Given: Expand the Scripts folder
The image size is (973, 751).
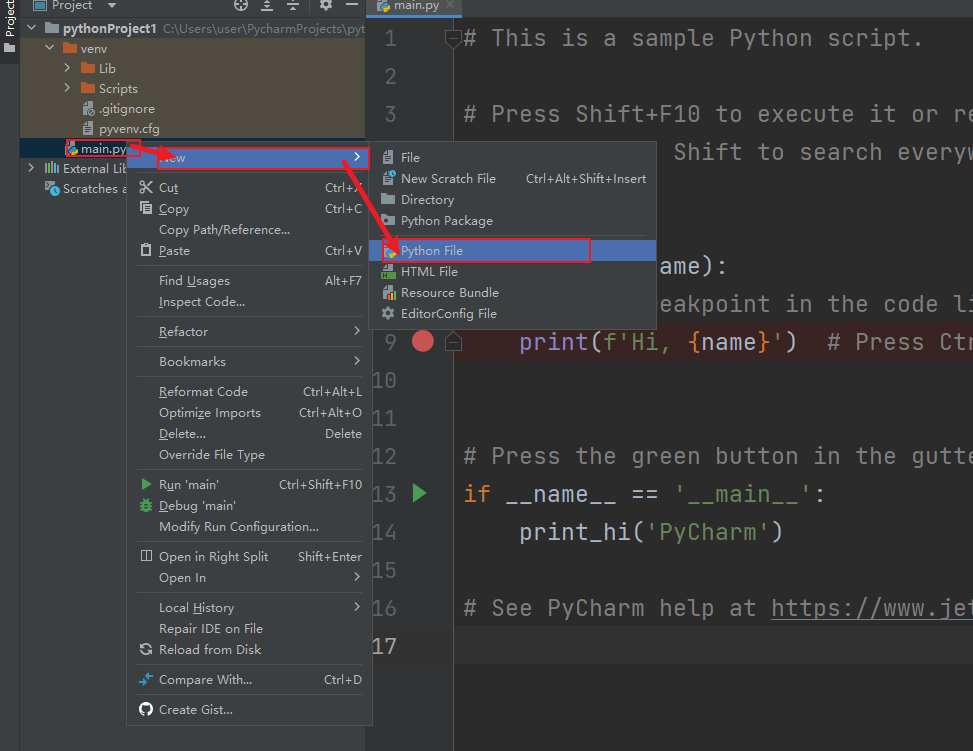Looking at the screenshot, I should 66,88.
